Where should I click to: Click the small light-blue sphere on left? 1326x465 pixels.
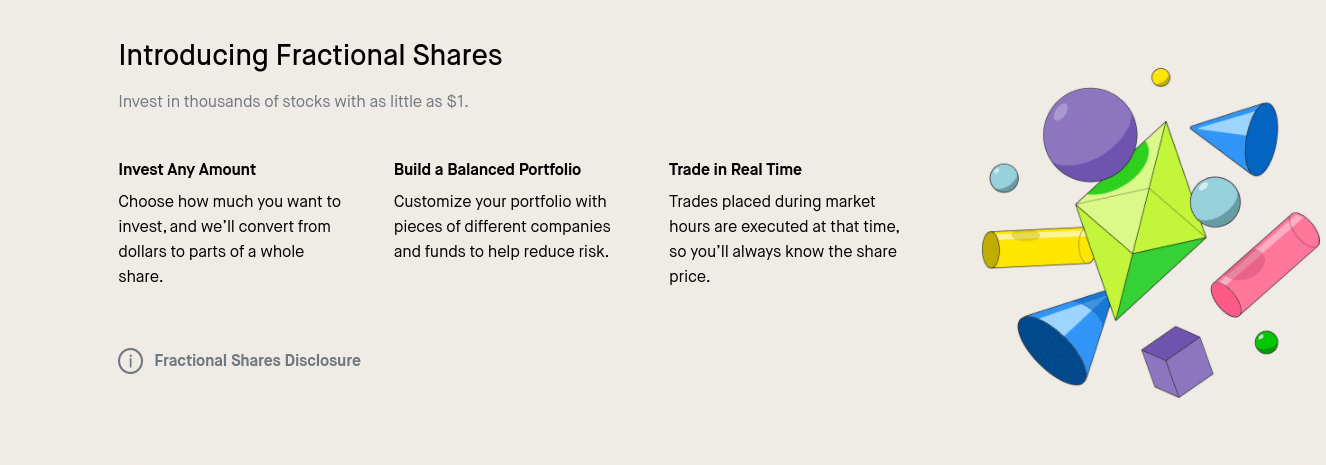tap(1004, 178)
